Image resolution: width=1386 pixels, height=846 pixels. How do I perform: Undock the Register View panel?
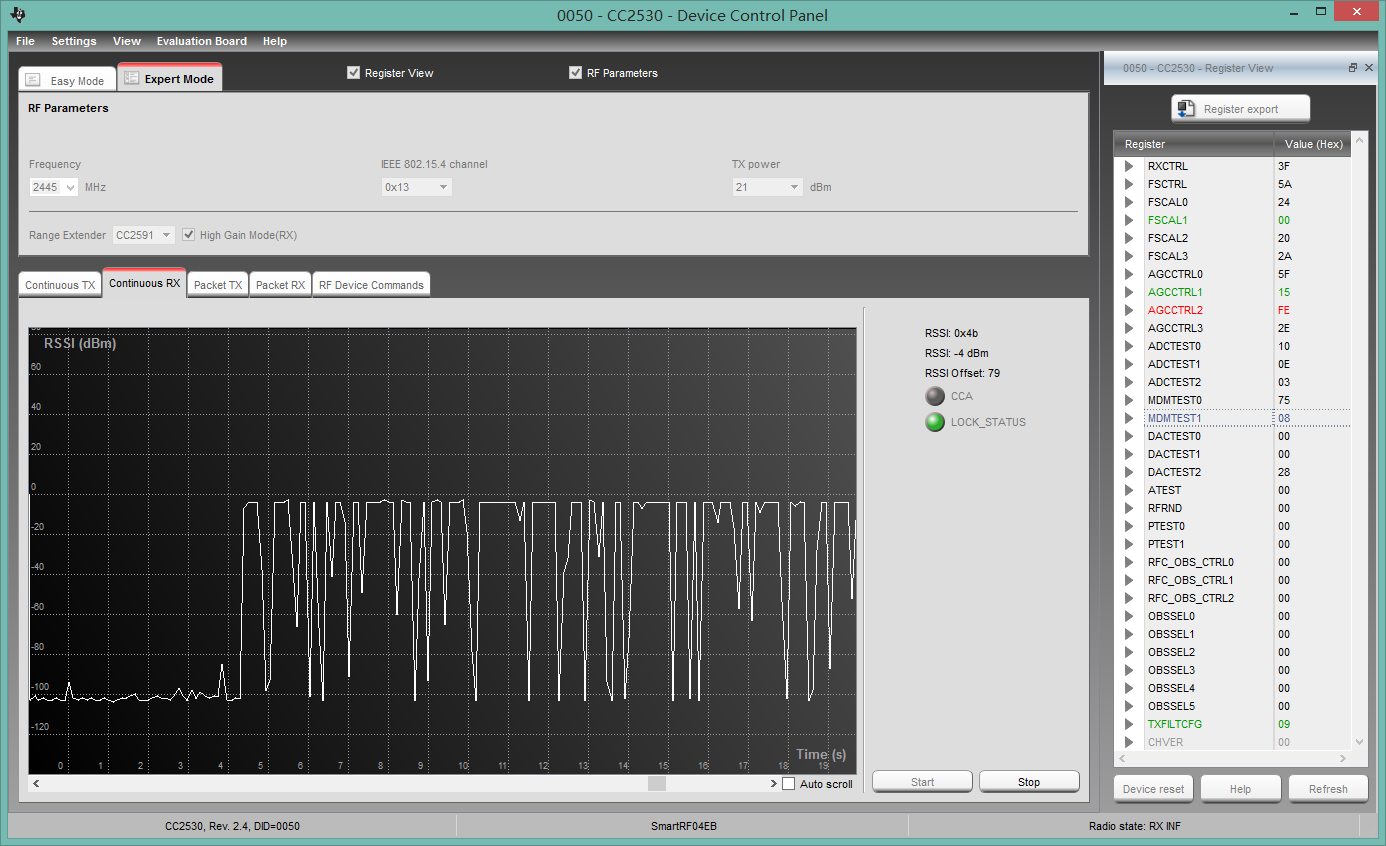pos(1353,68)
